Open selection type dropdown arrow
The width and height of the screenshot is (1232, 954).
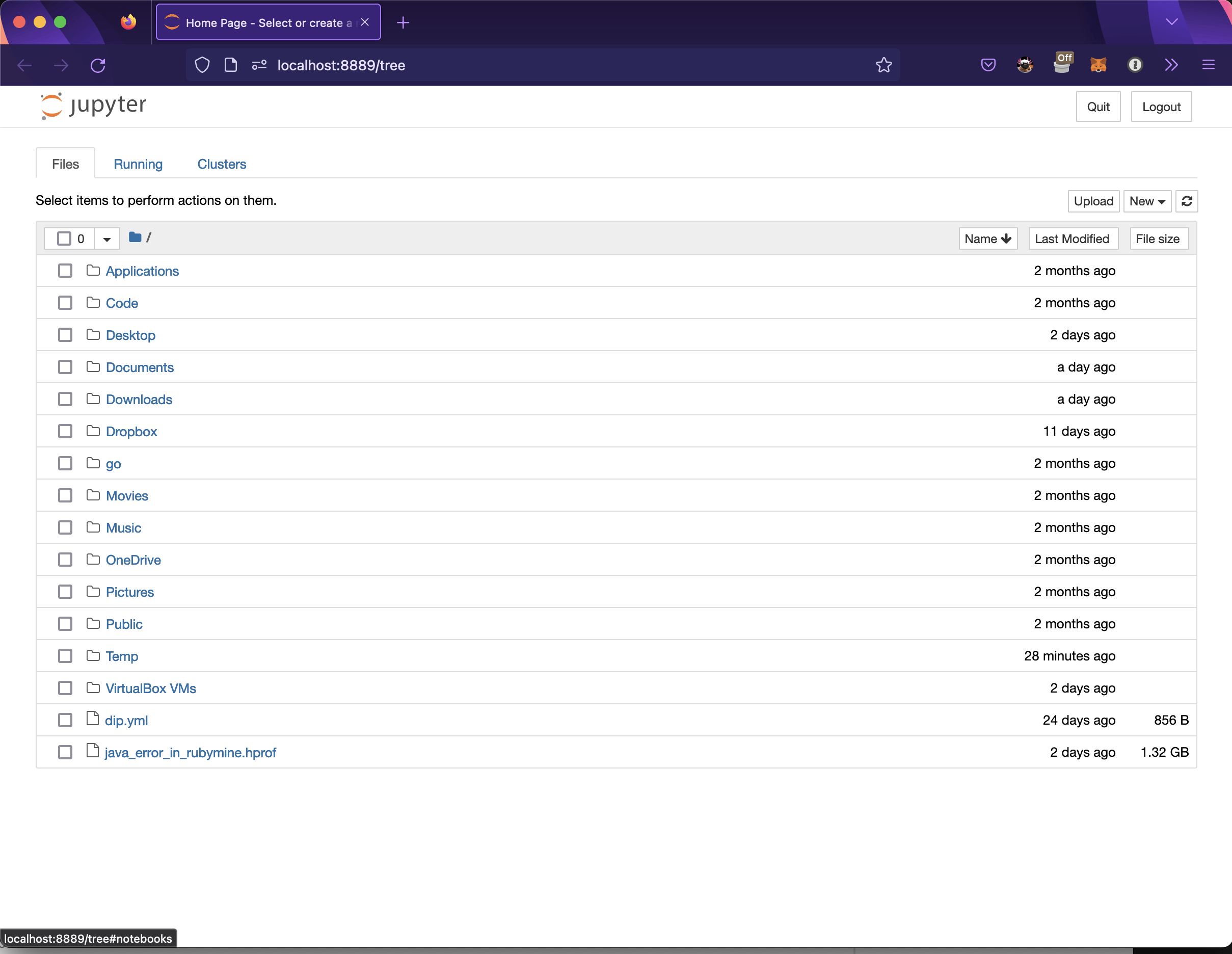[106, 238]
